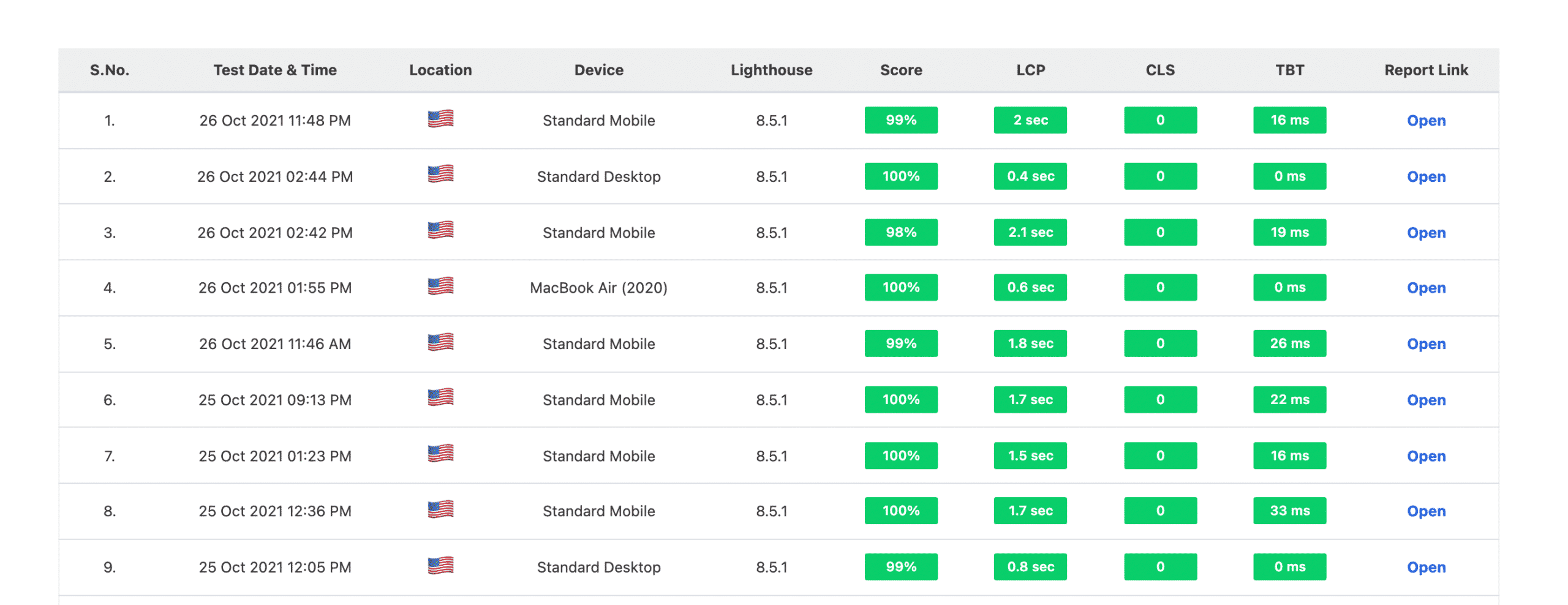The height and width of the screenshot is (605, 1568).
Task: Click the 16 ms TBT badge in row 7
Action: point(1289,456)
